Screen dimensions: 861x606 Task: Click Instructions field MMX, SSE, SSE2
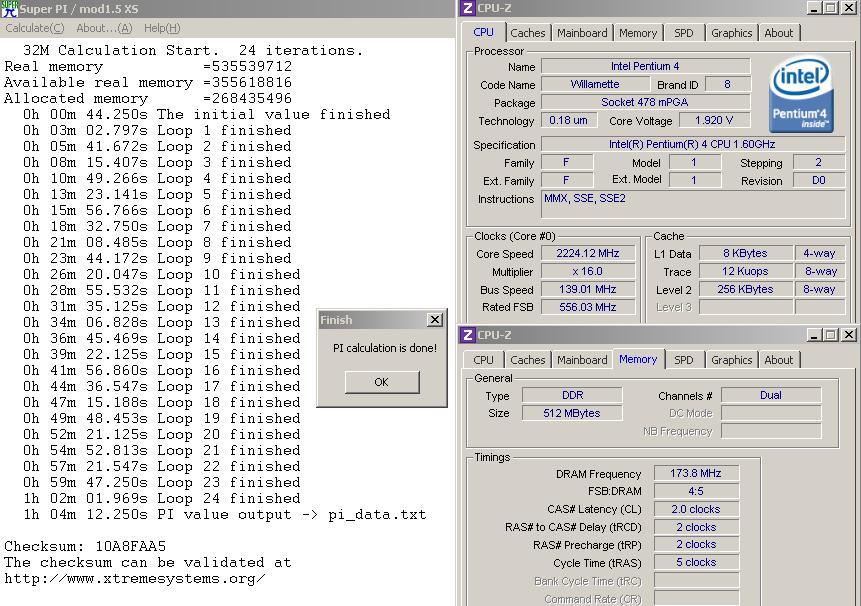click(693, 205)
